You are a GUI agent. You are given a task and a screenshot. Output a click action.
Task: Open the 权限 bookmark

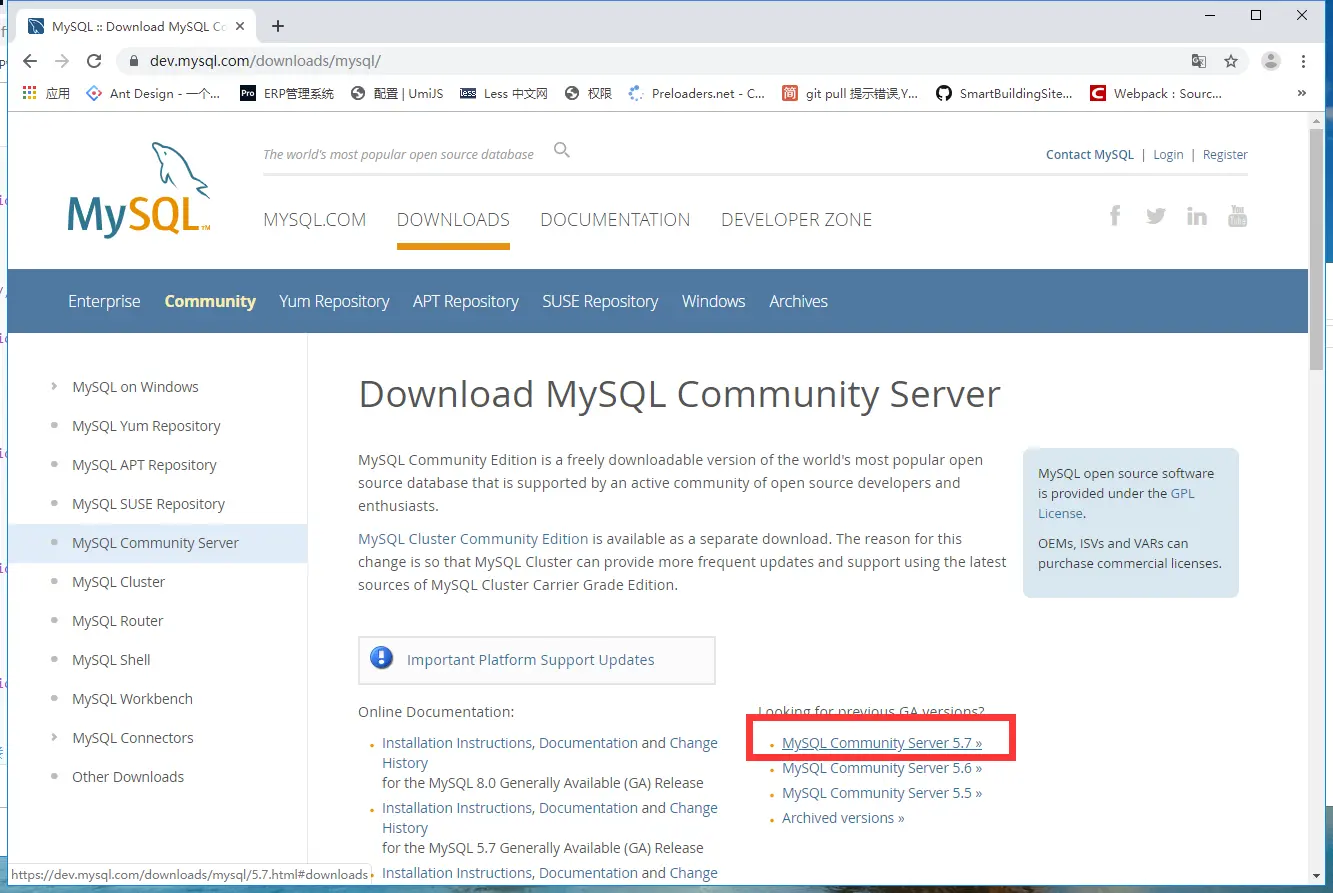coord(588,93)
